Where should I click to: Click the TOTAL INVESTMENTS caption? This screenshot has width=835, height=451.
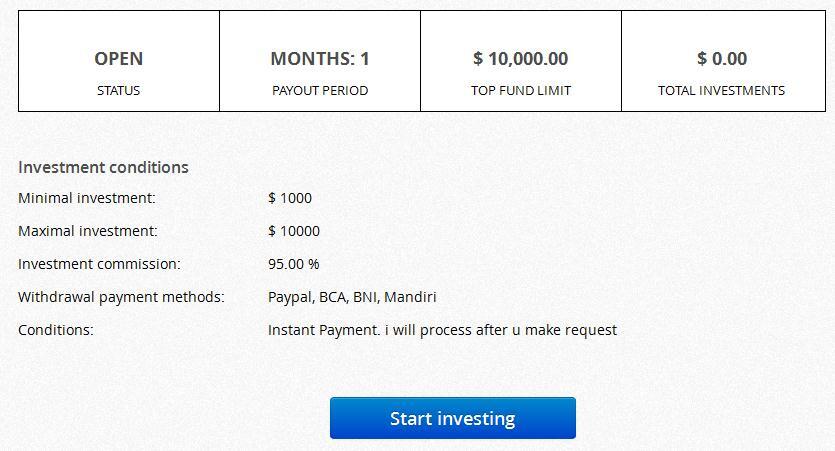coord(721,90)
